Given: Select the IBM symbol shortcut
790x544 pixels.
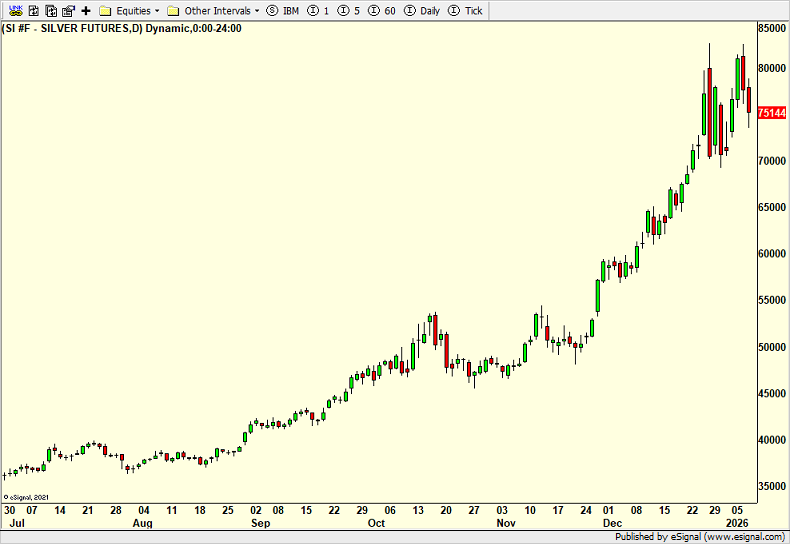Looking at the screenshot, I should (x=283, y=10).
